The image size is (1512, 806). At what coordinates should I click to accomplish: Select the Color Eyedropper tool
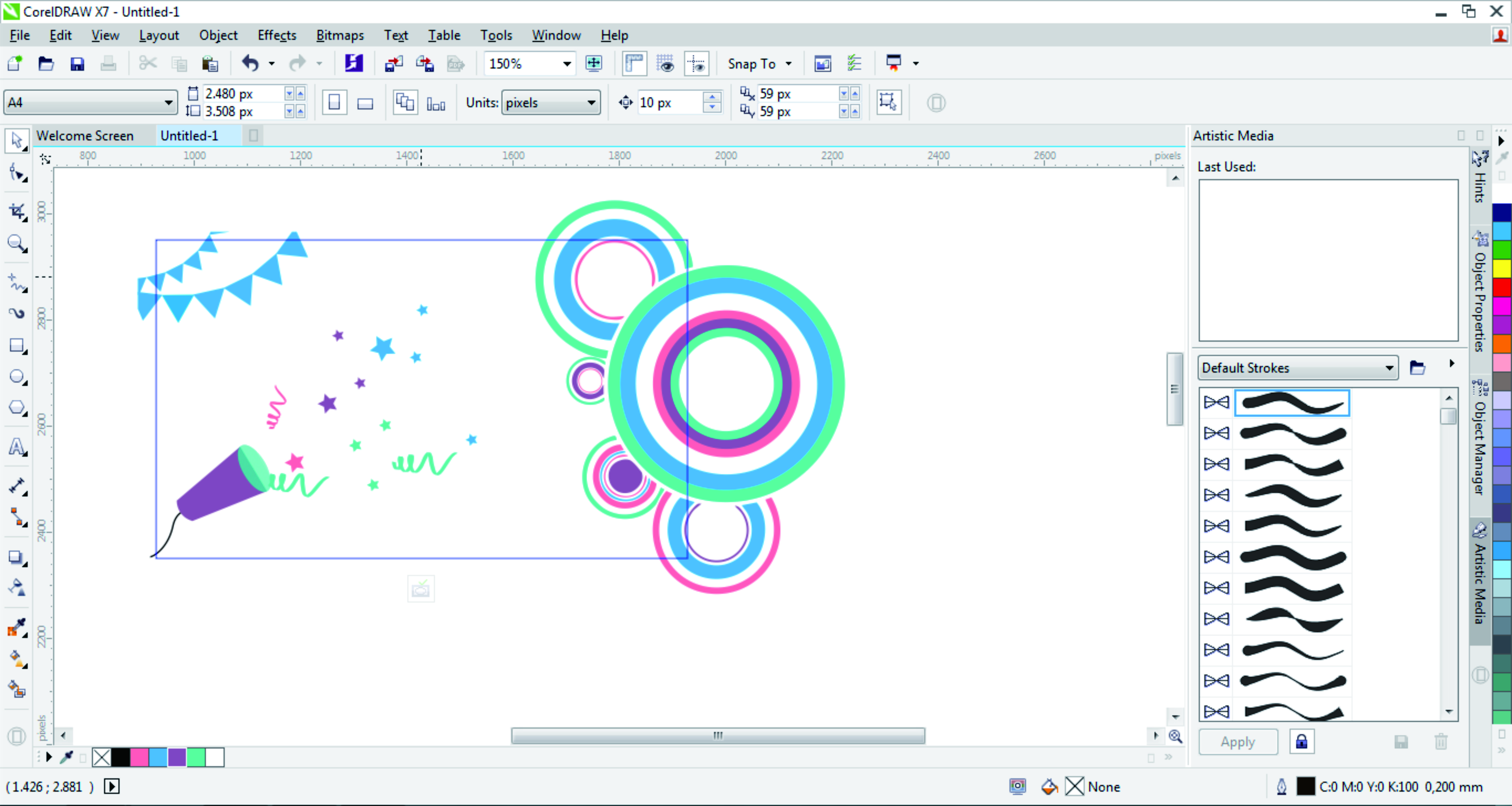[18, 628]
